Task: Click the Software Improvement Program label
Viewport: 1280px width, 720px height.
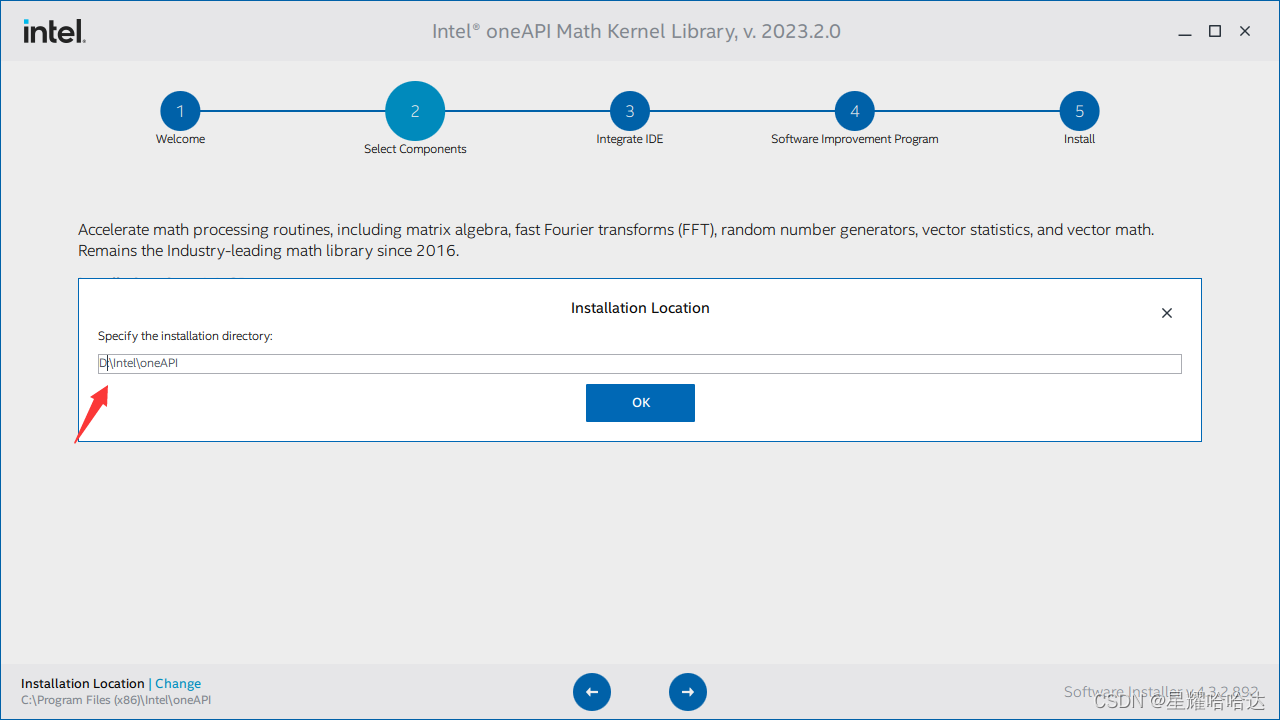Action: pyautogui.click(x=854, y=139)
